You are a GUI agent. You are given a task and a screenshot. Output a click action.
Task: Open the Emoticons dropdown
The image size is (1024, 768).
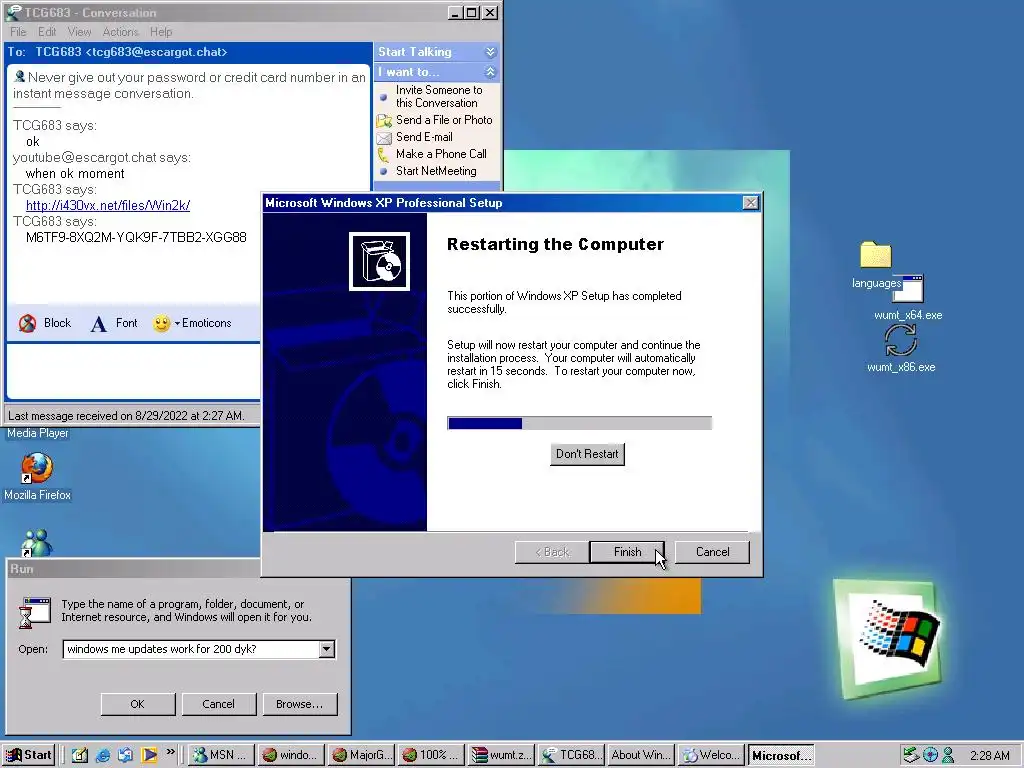tap(192, 323)
